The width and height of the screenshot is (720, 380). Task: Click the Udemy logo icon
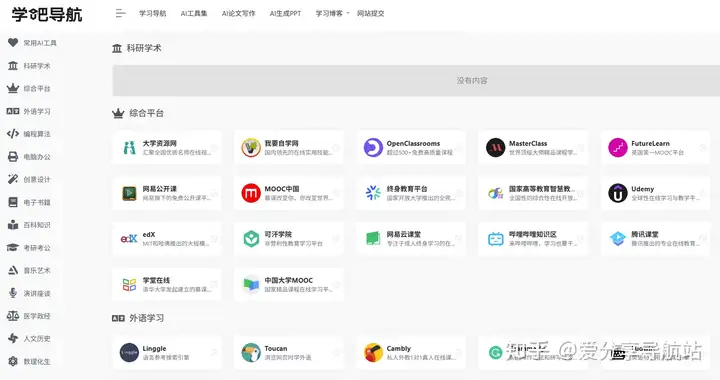(618, 193)
